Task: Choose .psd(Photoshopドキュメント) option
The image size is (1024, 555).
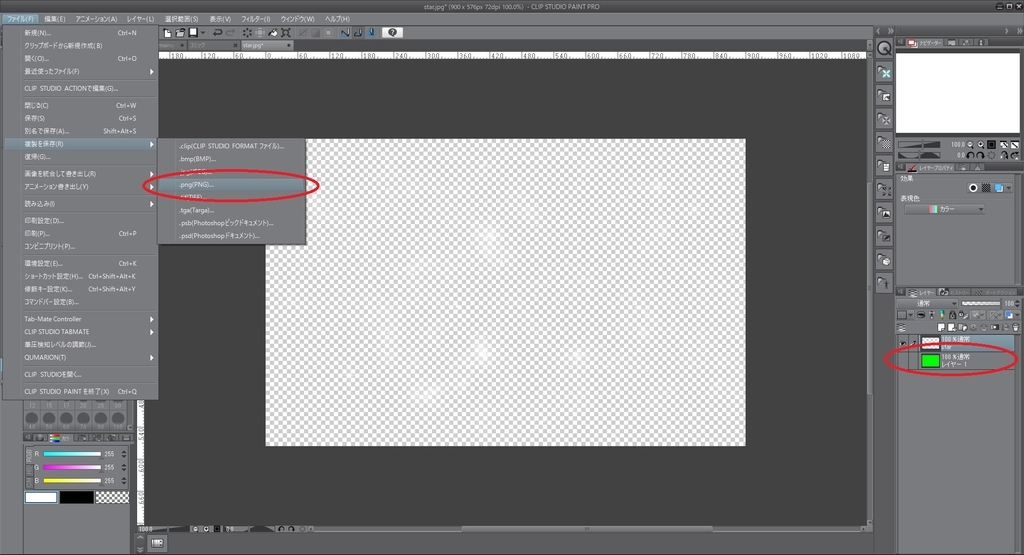Action: click(232, 236)
